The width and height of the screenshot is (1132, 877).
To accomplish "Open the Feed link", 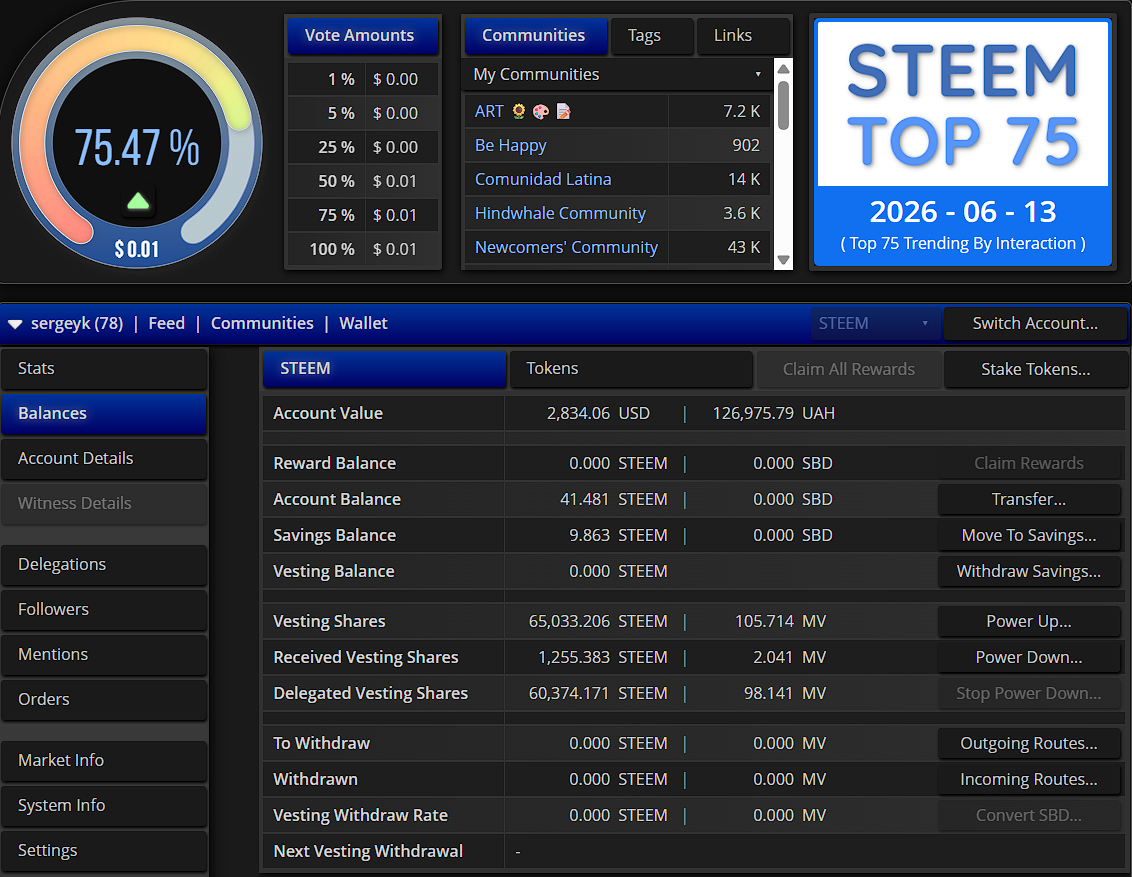I will click(x=167, y=323).
